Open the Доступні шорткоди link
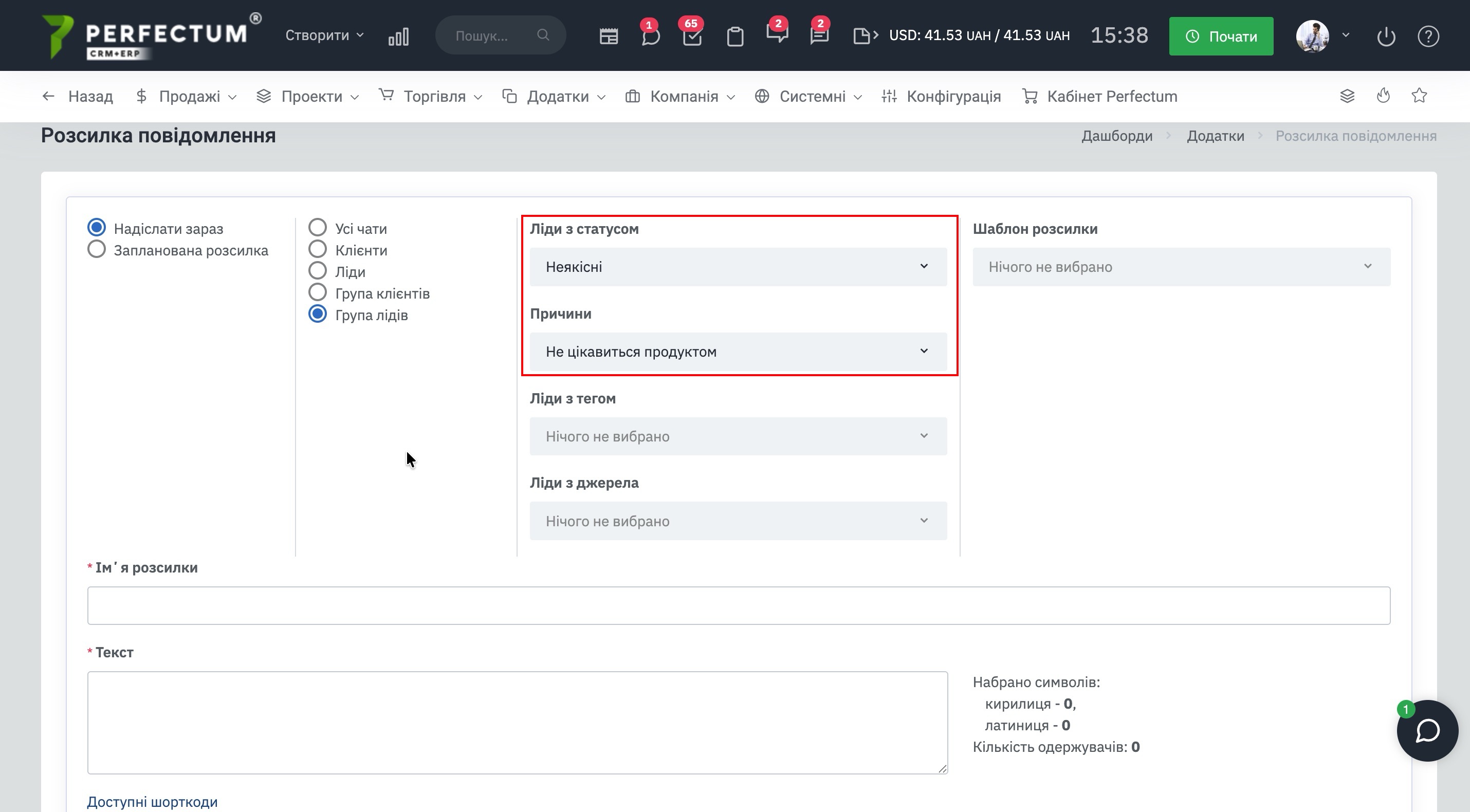This screenshot has width=1470, height=812. pos(152,802)
